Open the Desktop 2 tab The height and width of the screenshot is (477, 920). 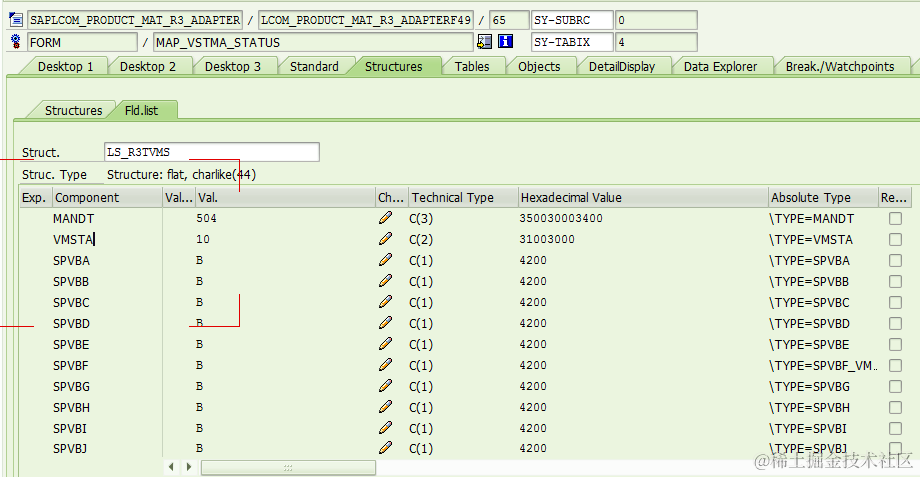pyautogui.click(x=148, y=66)
